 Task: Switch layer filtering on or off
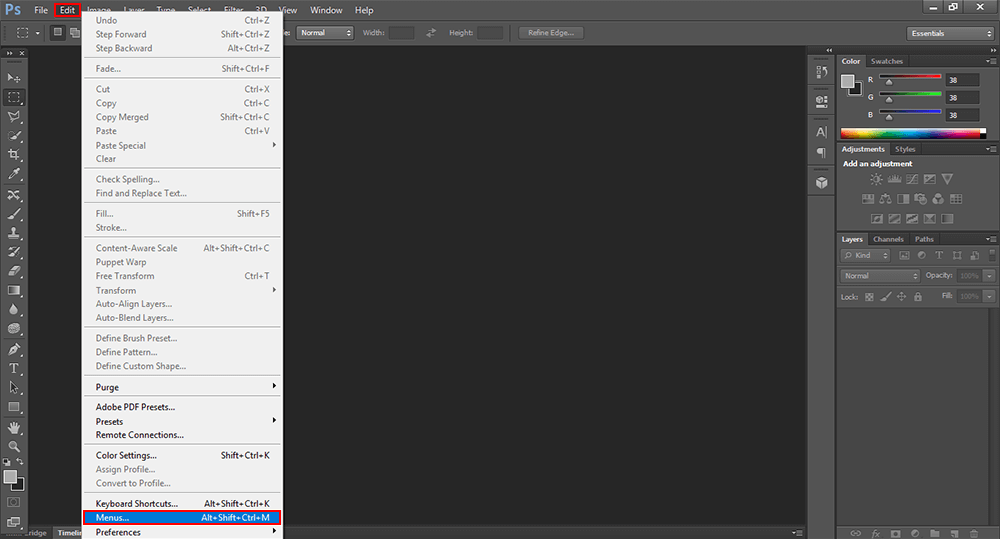point(992,255)
